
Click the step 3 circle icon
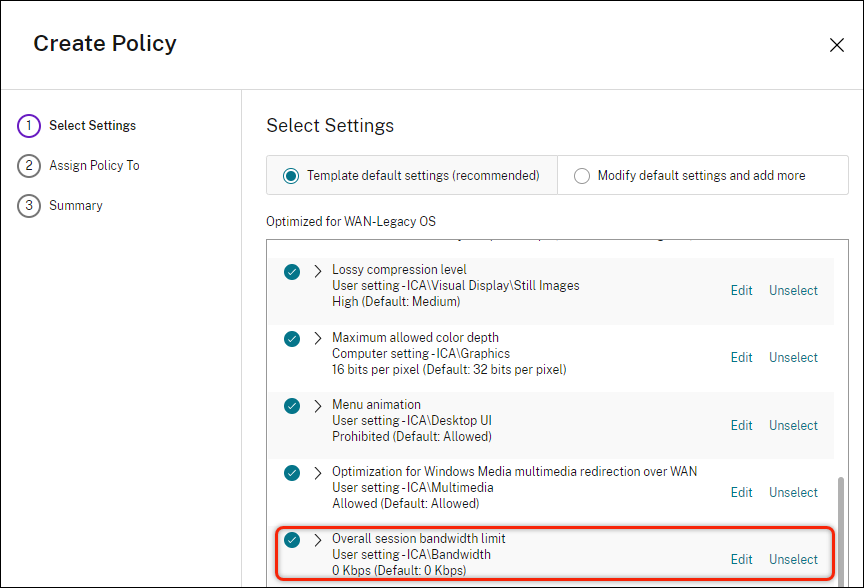pos(28,205)
